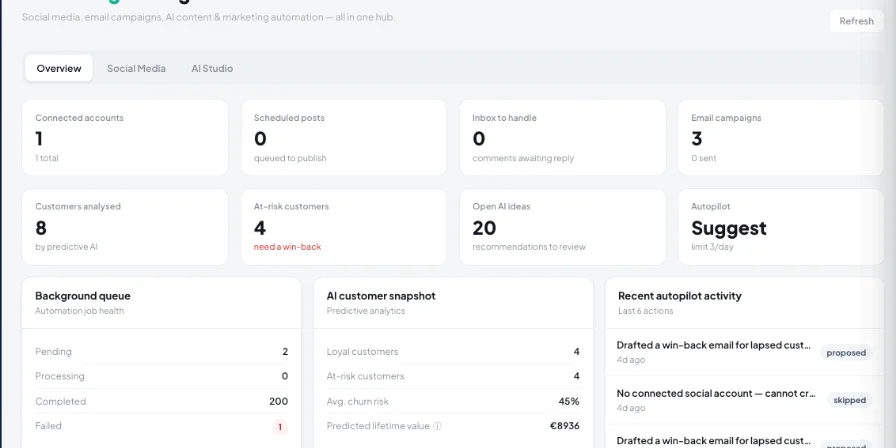Click the Recent autopilot activity heading
The image size is (896, 448).
(680, 296)
